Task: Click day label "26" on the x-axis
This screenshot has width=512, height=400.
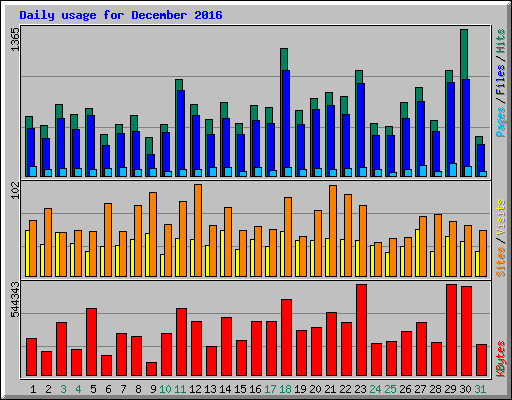Action: [405, 389]
